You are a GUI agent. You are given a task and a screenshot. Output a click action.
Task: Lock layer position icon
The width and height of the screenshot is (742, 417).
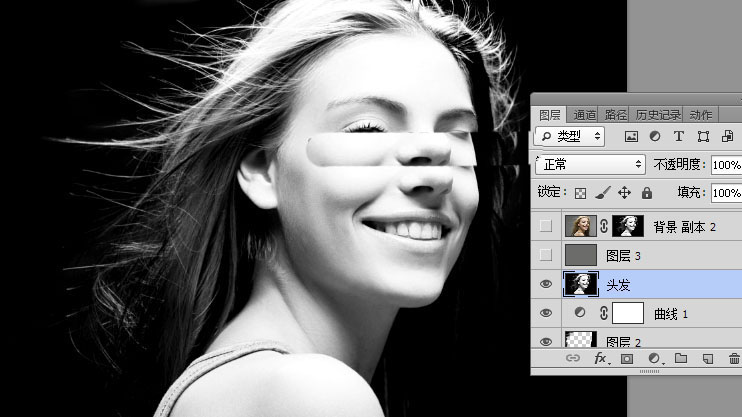(624, 193)
